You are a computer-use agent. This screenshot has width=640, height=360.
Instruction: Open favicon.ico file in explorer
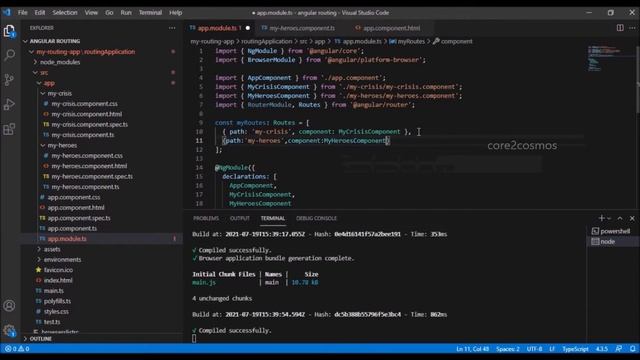click(58, 270)
